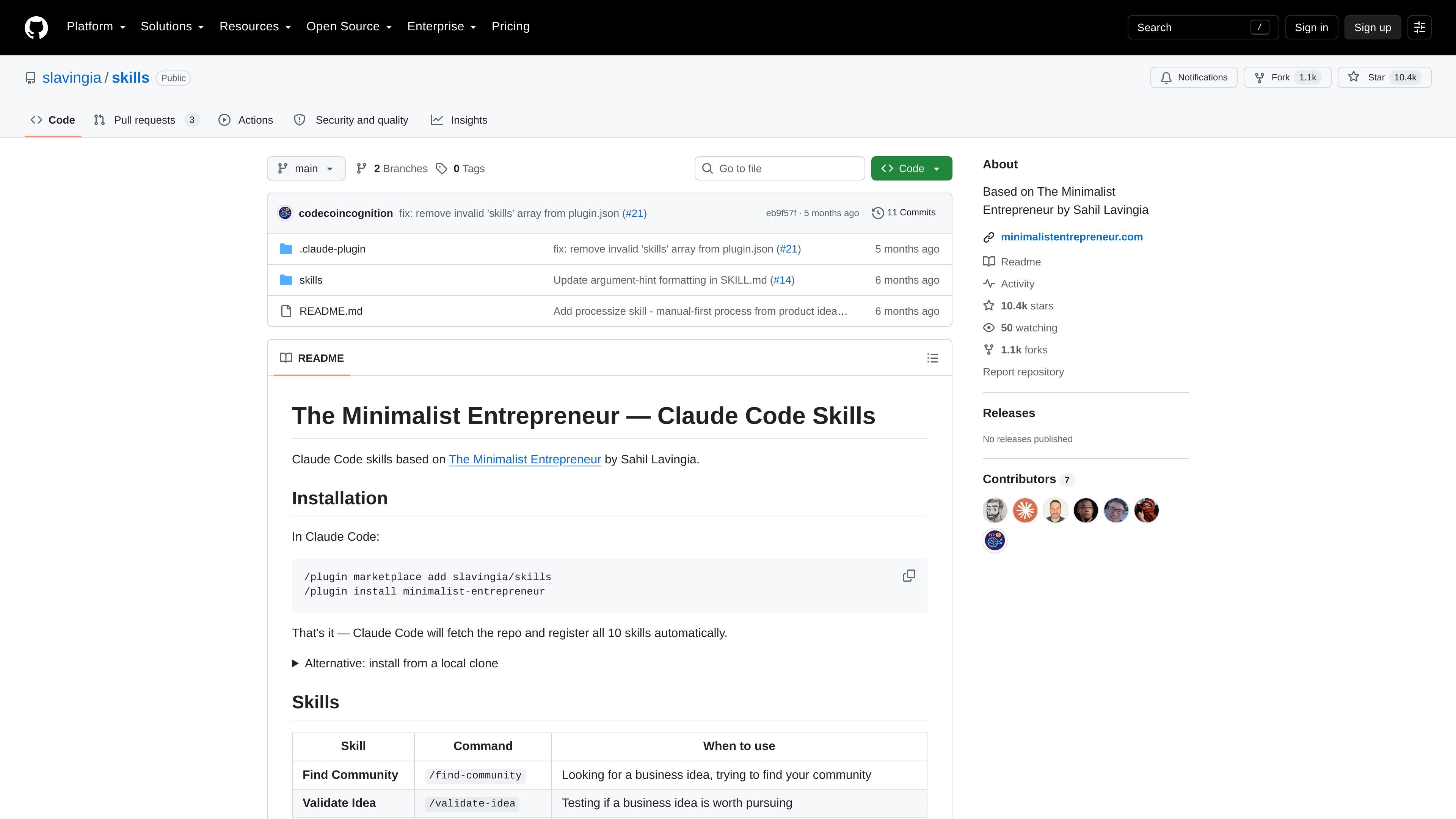
Task: Open the main branch selector dropdown
Action: pos(306,168)
